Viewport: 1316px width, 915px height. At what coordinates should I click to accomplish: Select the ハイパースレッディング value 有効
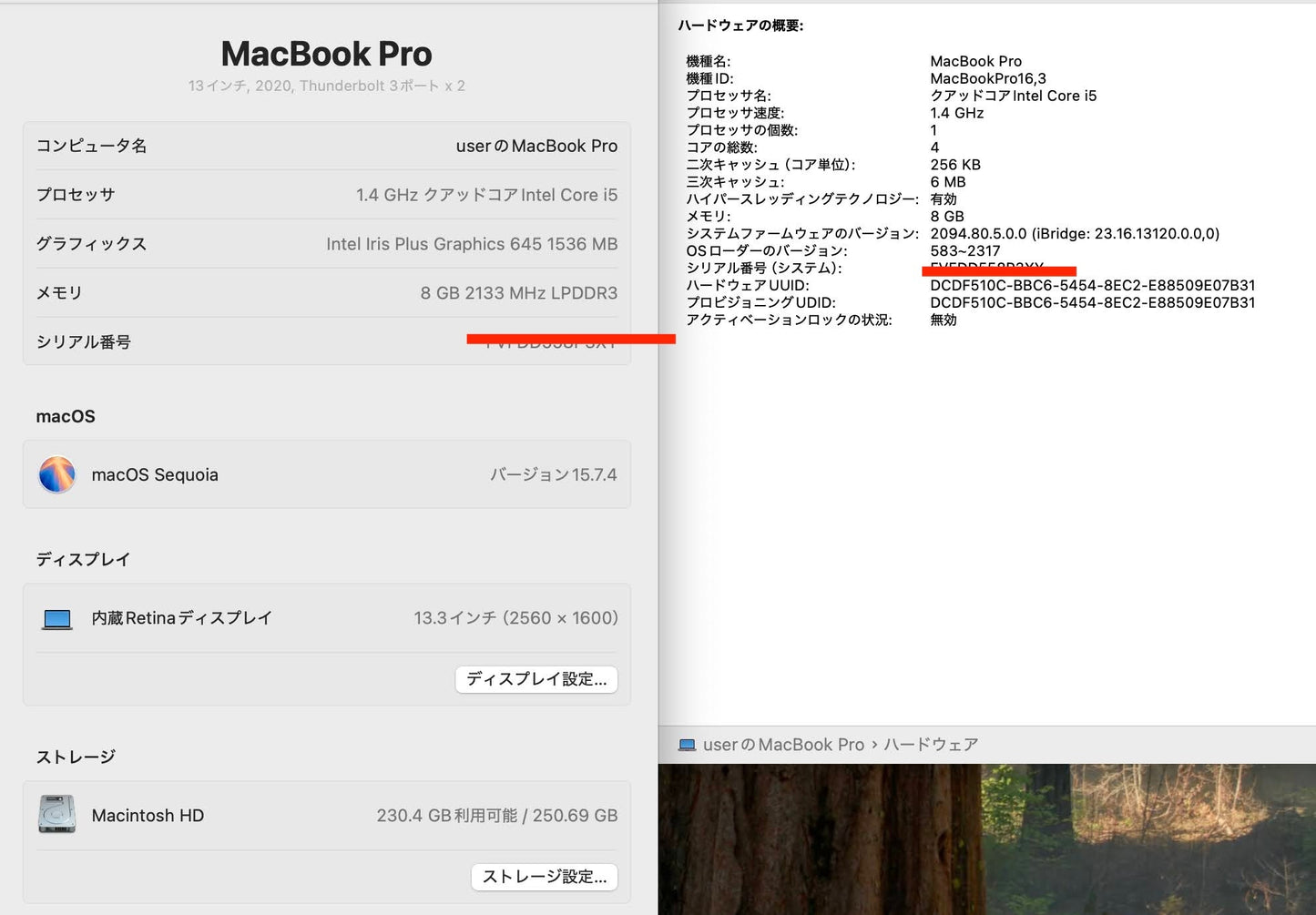pos(944,199)
